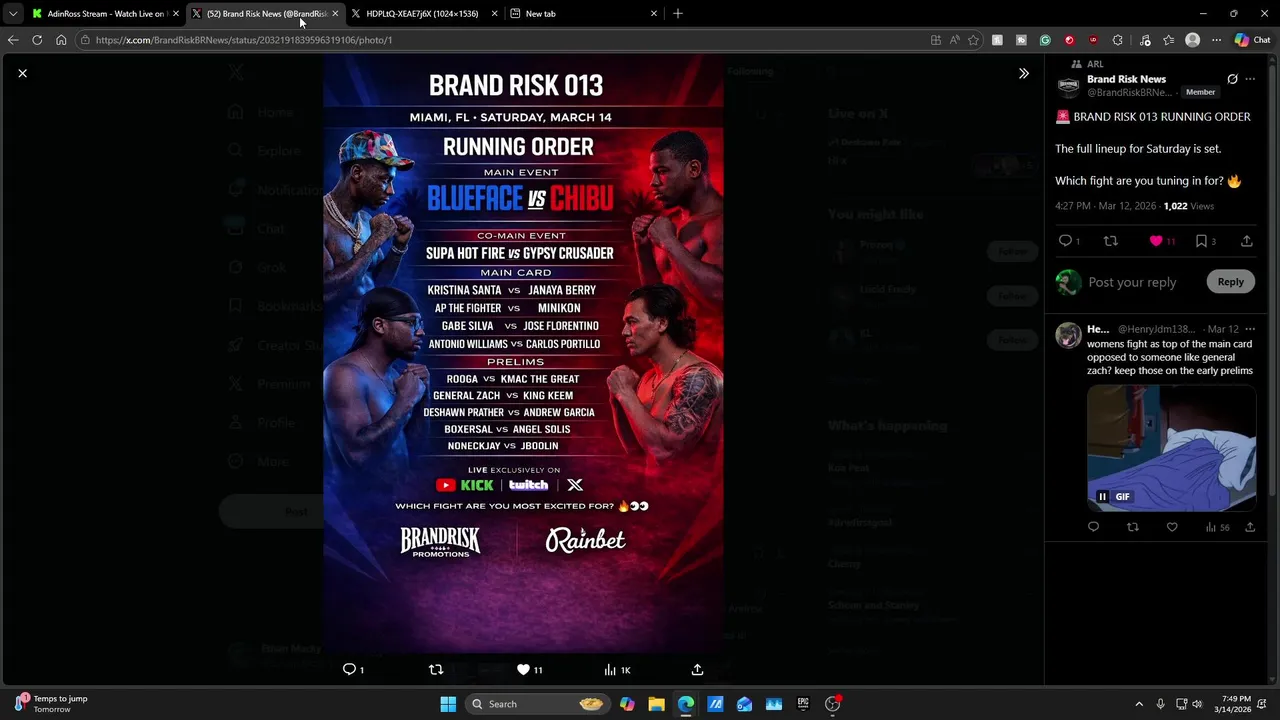This screenshot has height=720, width=1280.
Task: Click the Grok circle icon on the tweet
Action: pyautogui.click(x=1232, y=79)
